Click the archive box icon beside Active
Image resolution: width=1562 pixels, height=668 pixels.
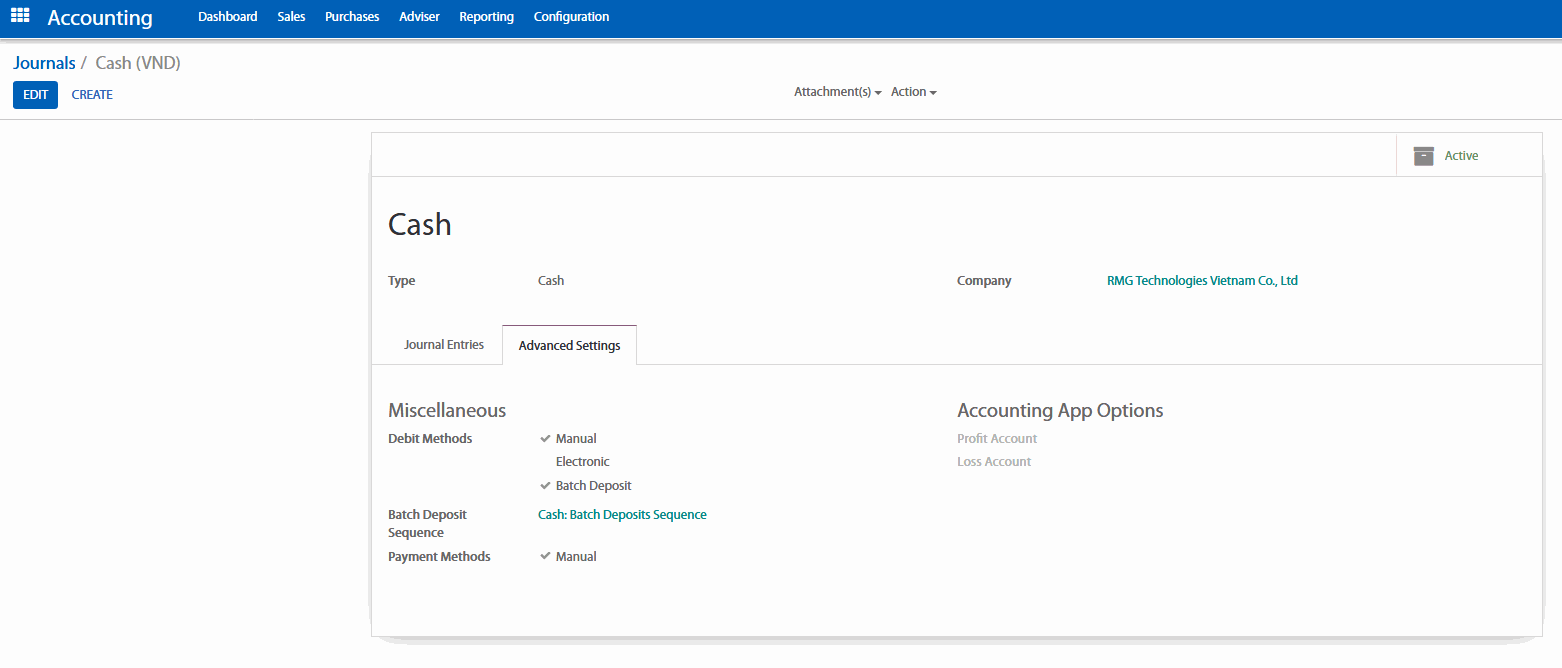pyautogui.click(x=1423, y=156)
